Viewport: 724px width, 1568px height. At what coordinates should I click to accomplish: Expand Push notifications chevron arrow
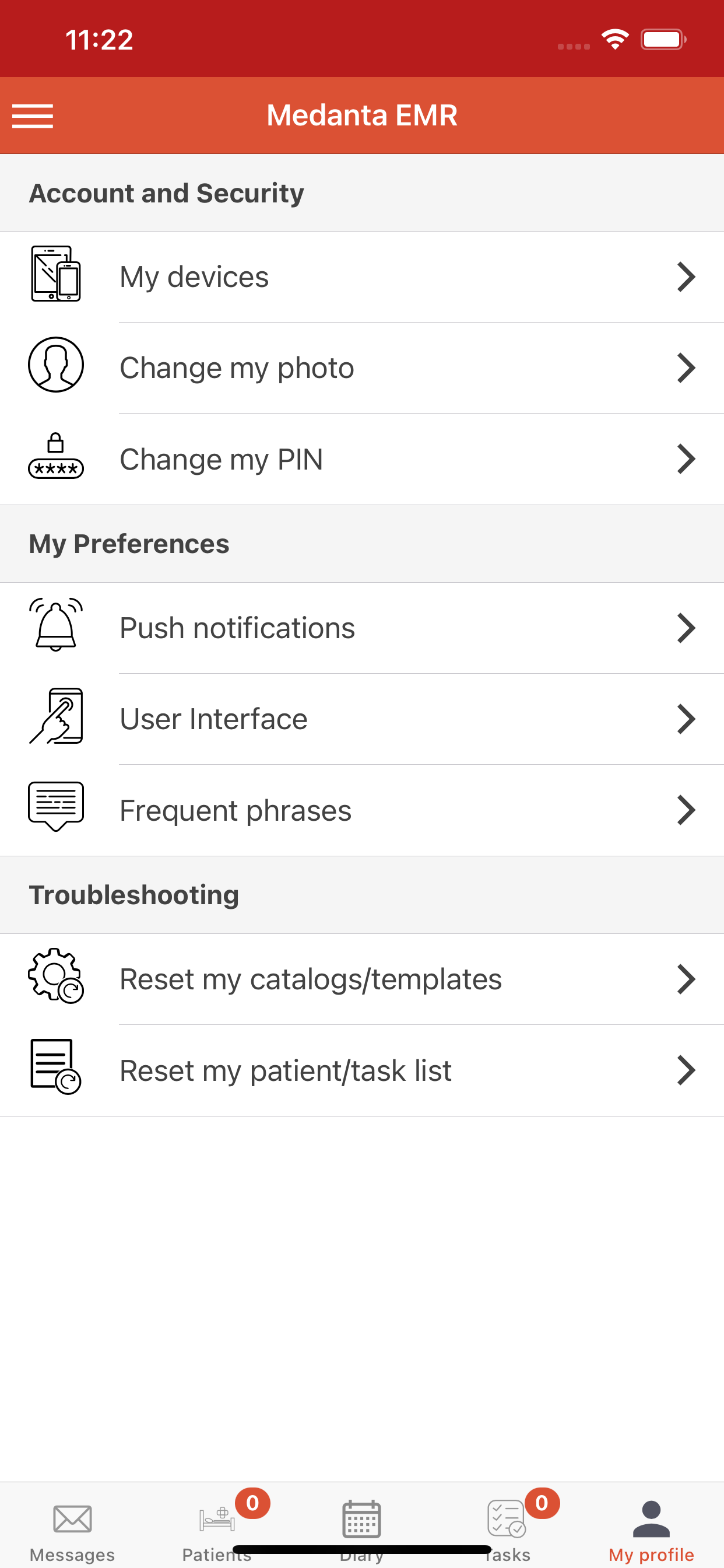pyautogui.click(x=686, y=628)
